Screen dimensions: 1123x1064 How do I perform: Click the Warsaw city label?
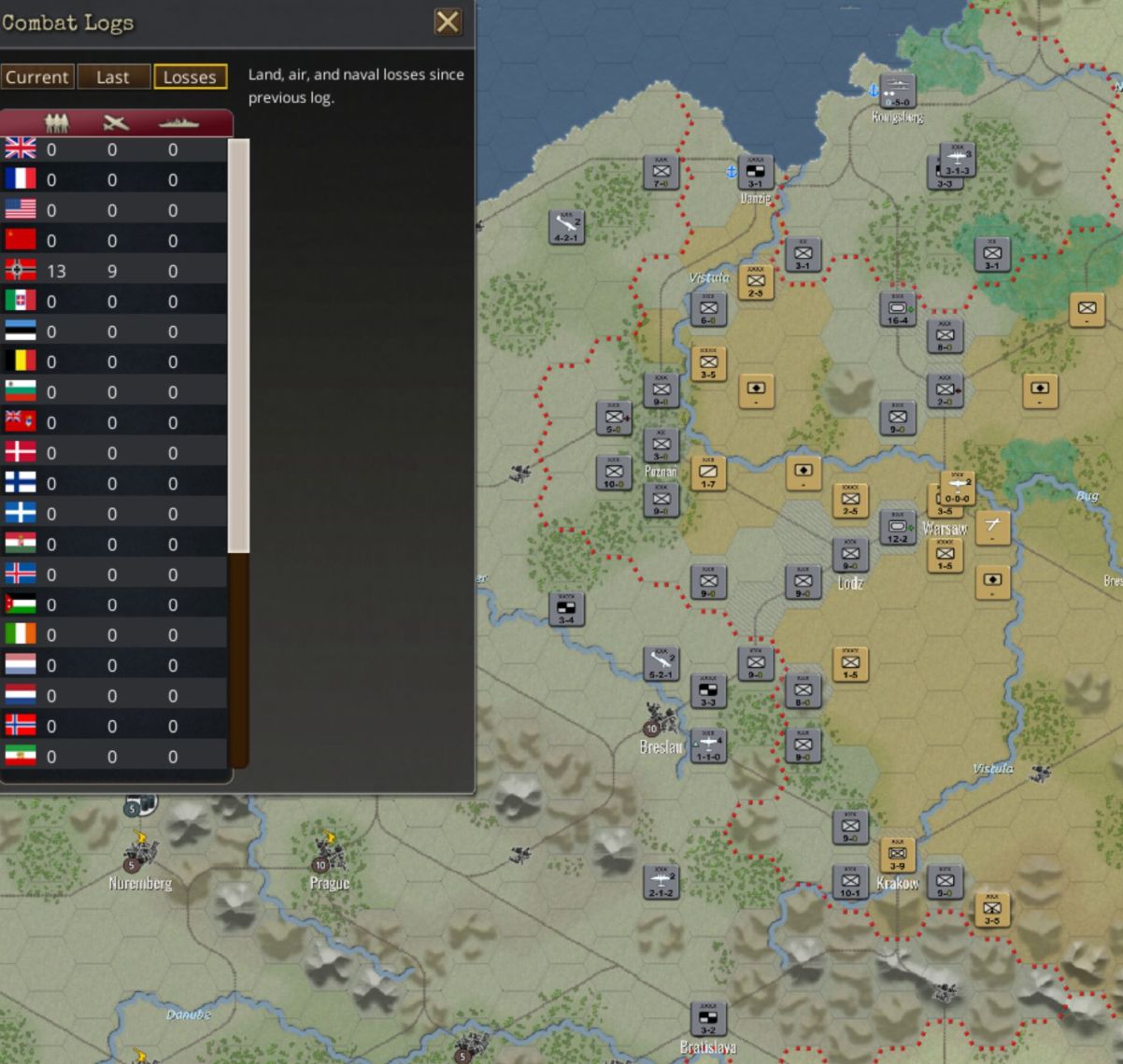point(945,529)
